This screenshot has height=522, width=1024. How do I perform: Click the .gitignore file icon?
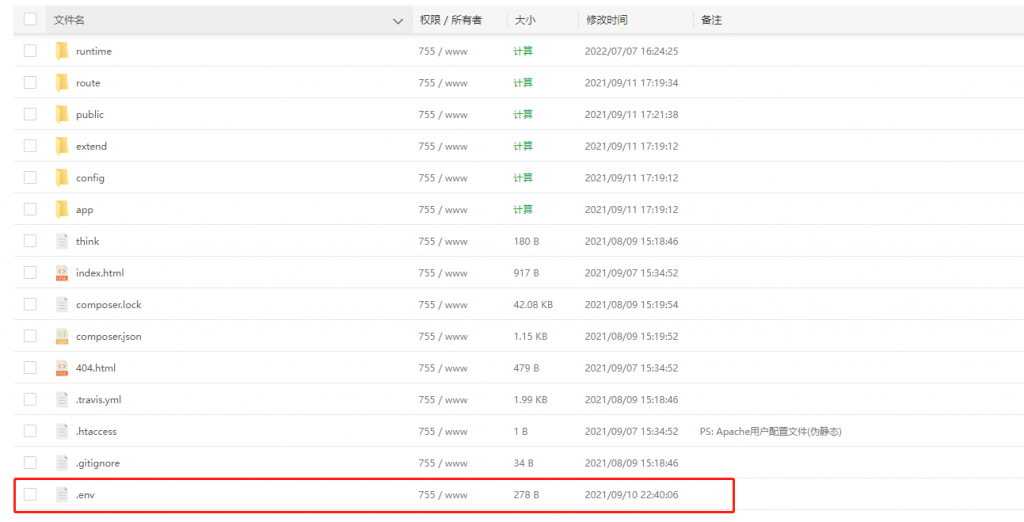pyautogui.click(x=62, y=463)
